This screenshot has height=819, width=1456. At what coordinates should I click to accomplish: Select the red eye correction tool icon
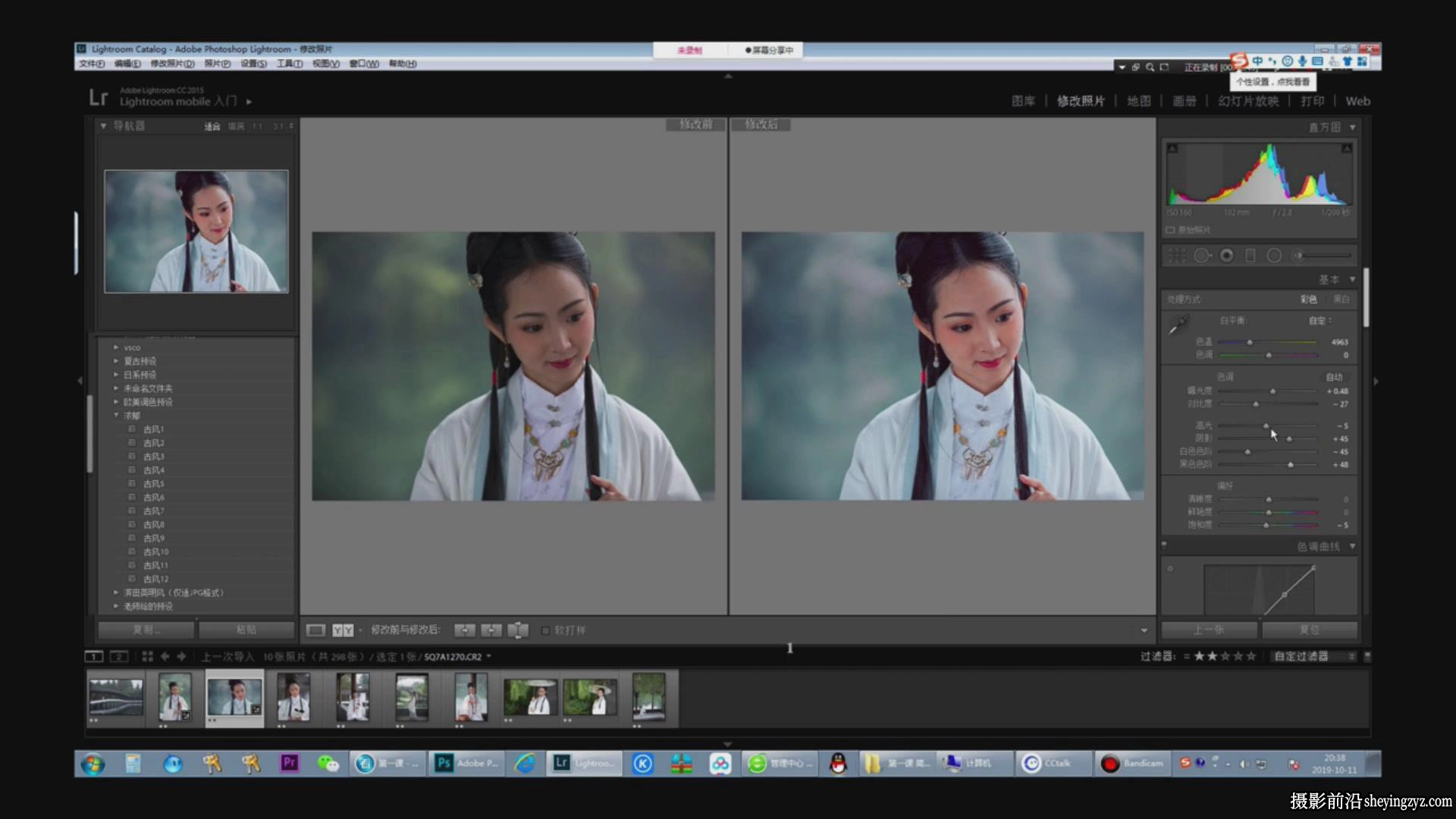(x=1226, y=256)
